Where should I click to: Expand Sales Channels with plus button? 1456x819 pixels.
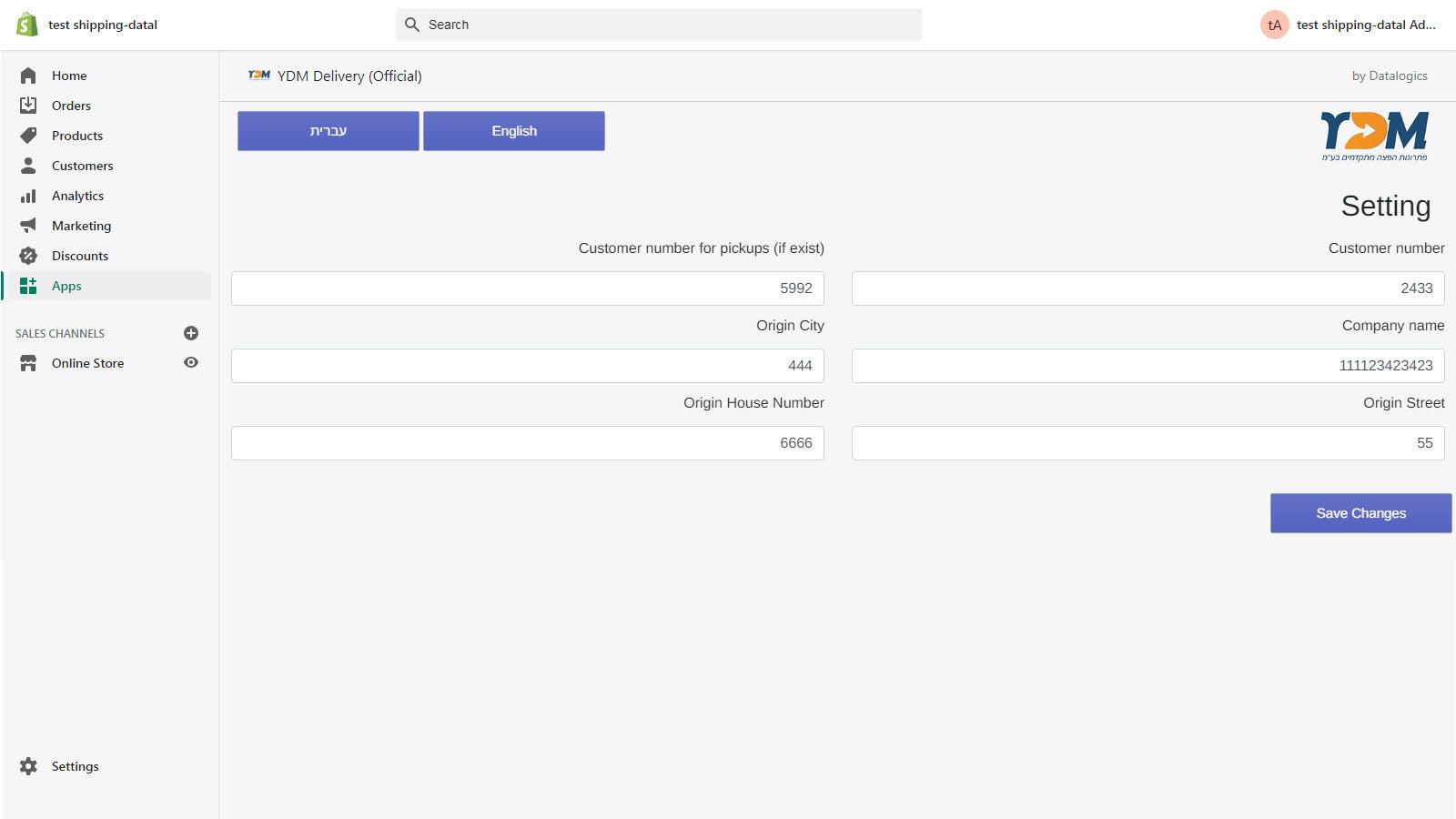(x=191, y=333)
